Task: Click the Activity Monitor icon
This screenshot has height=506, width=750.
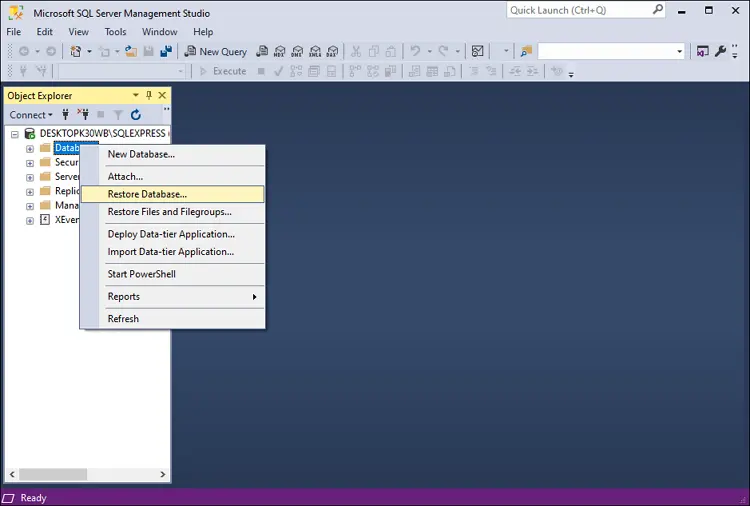Action: click(477, 51)
